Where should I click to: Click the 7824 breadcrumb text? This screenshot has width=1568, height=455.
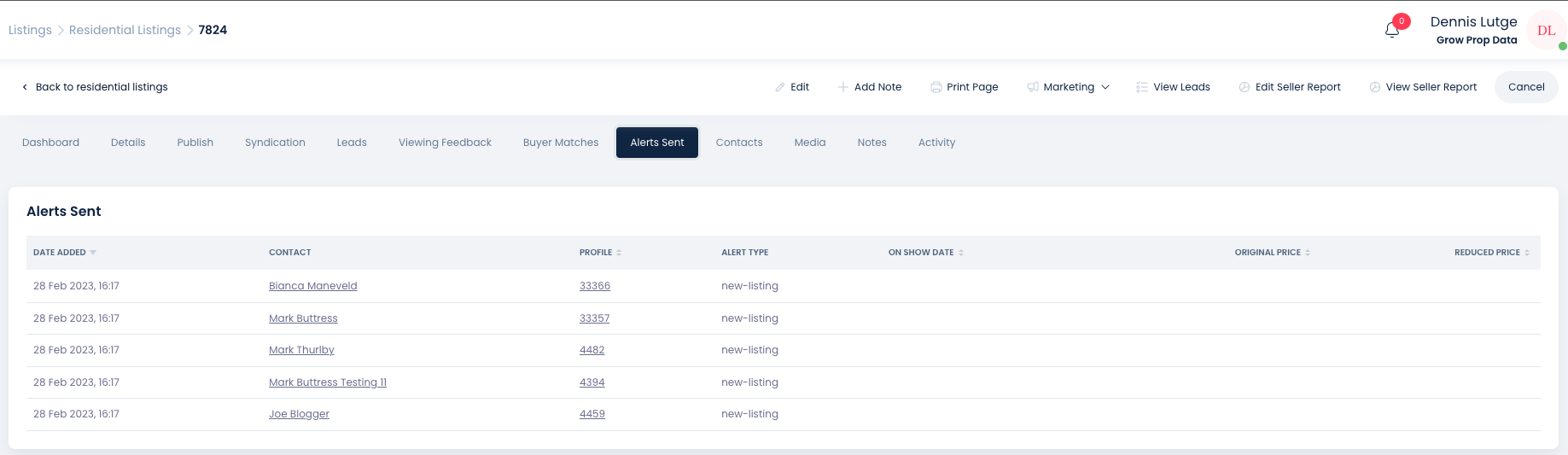tap(213, 30)
